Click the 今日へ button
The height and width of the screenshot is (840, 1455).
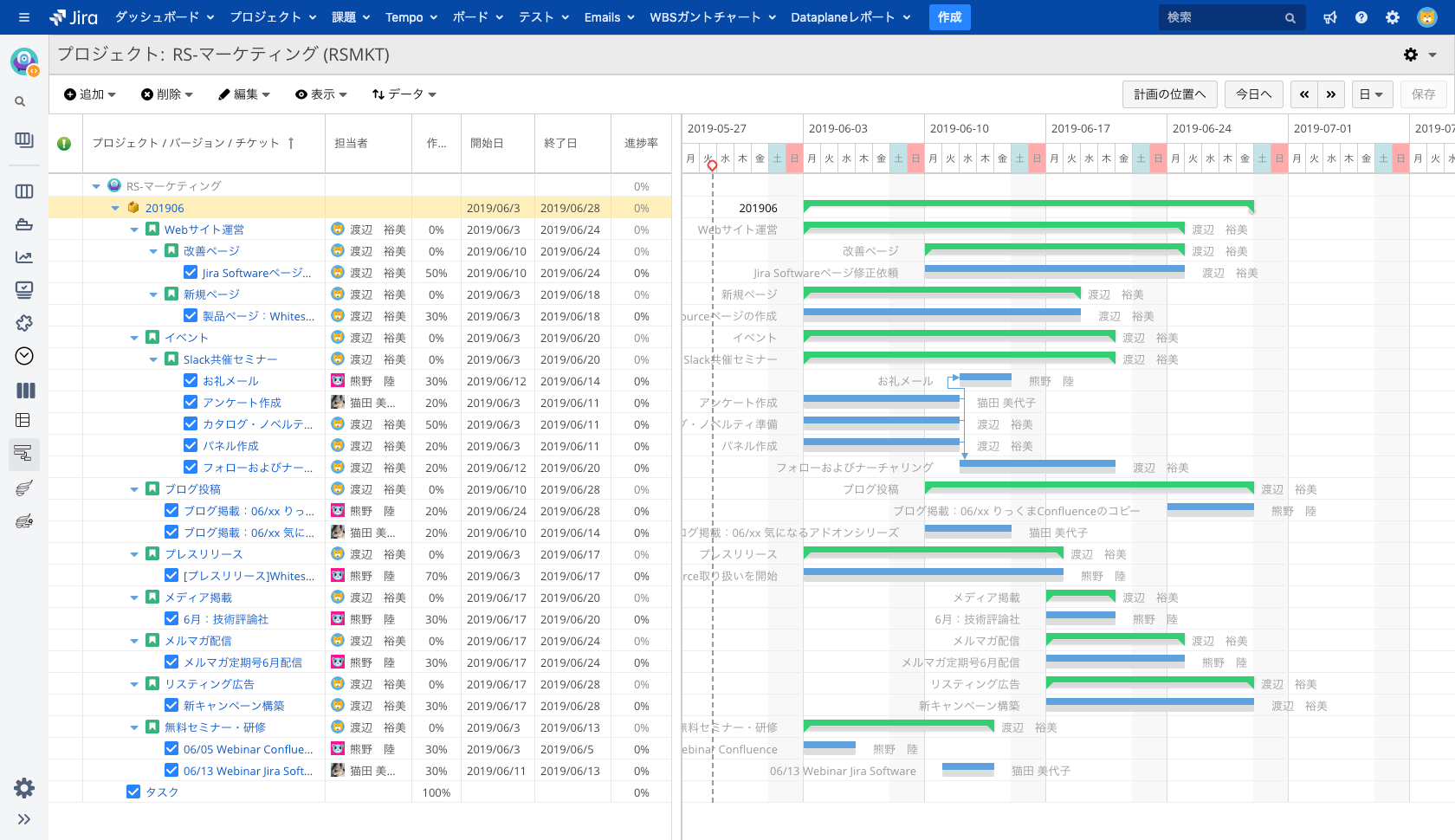(x=1253, y=94)
